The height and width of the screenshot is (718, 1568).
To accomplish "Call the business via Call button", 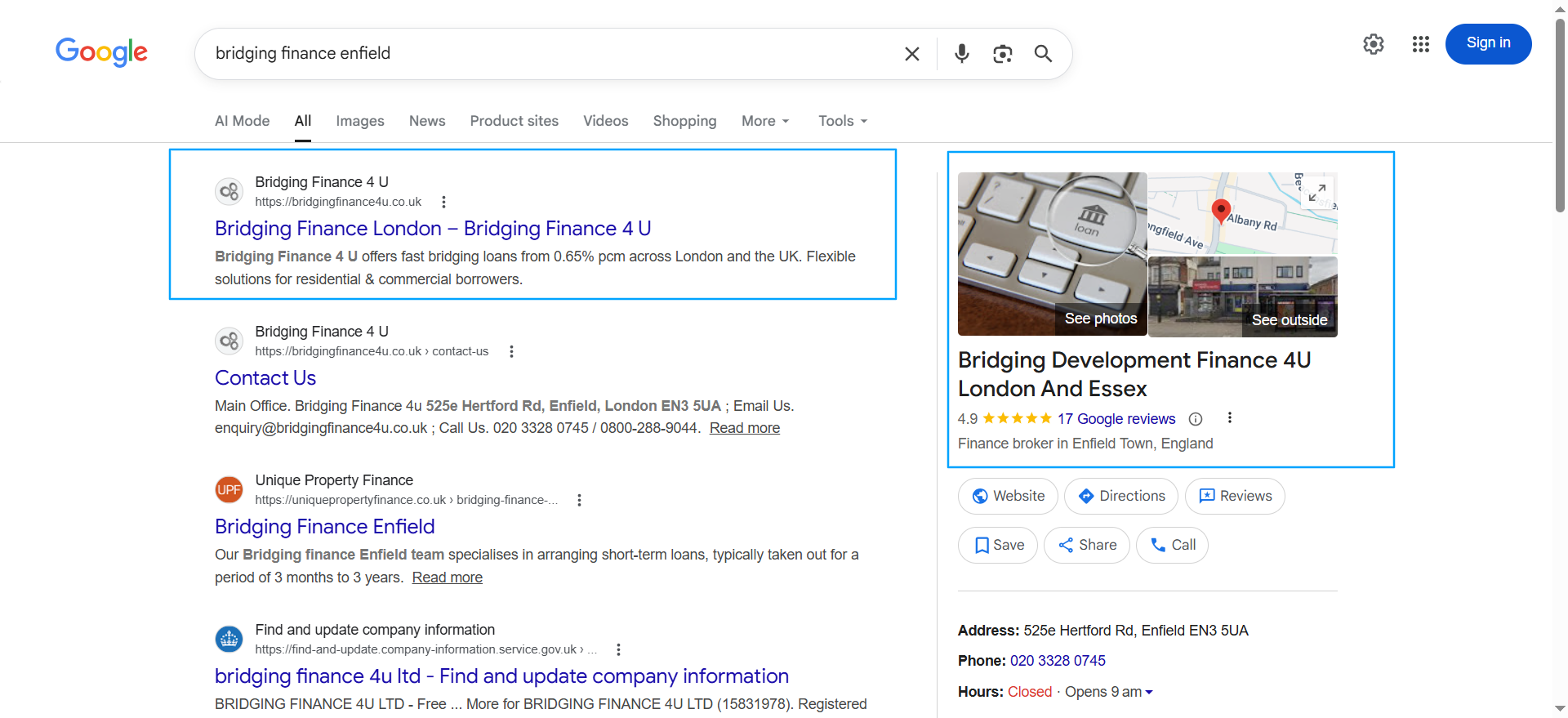I will pos(1172,545).
